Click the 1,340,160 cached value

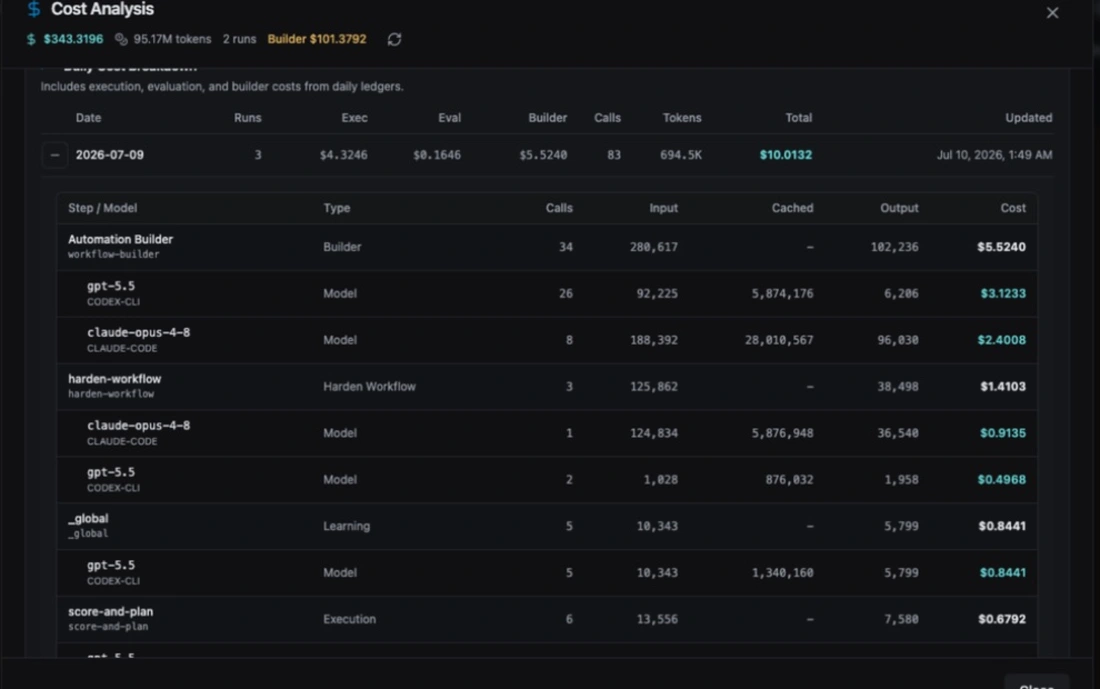(782, 573)
